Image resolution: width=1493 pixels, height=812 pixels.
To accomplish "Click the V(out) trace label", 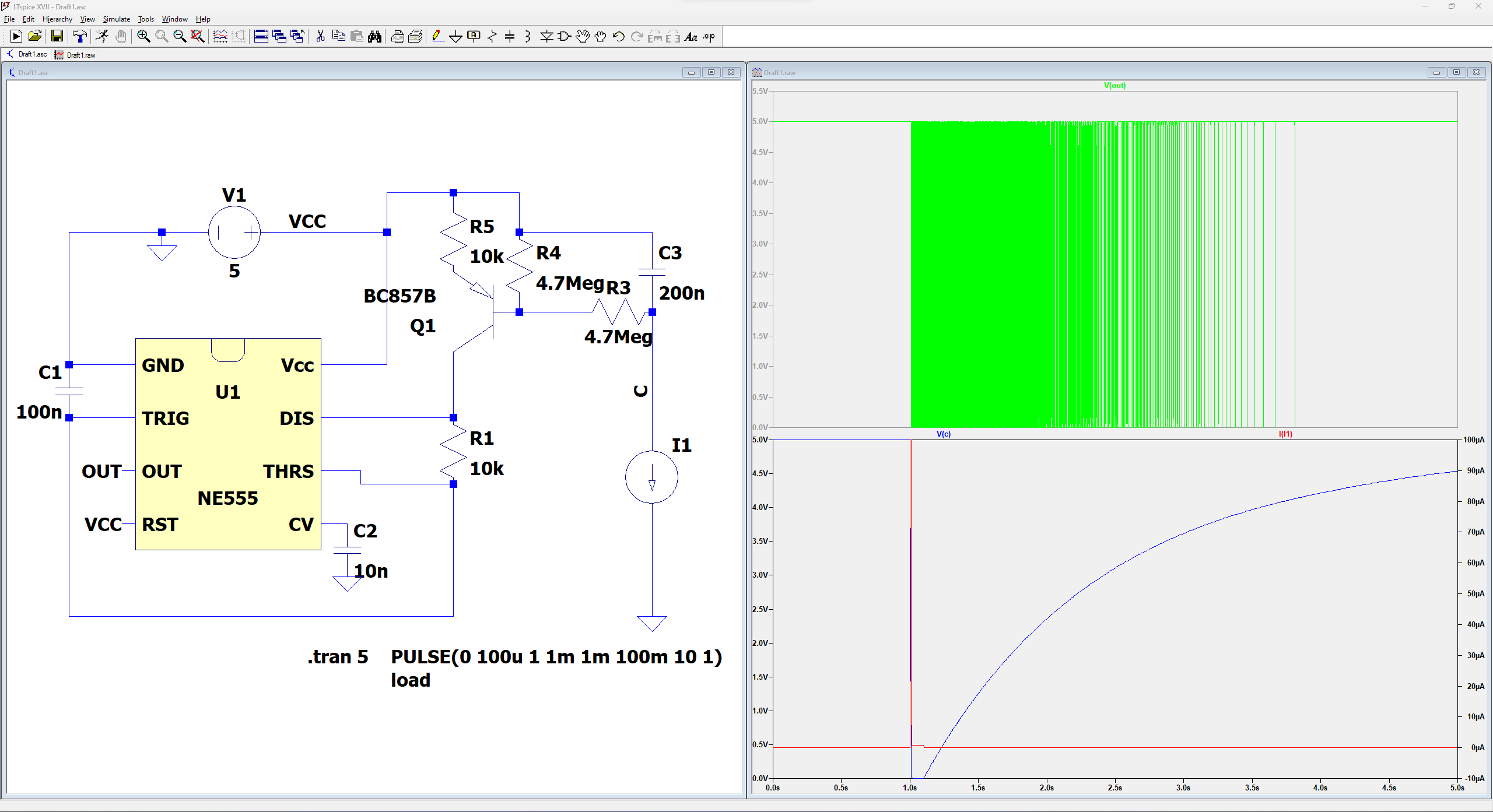I will click(1115, 85).
